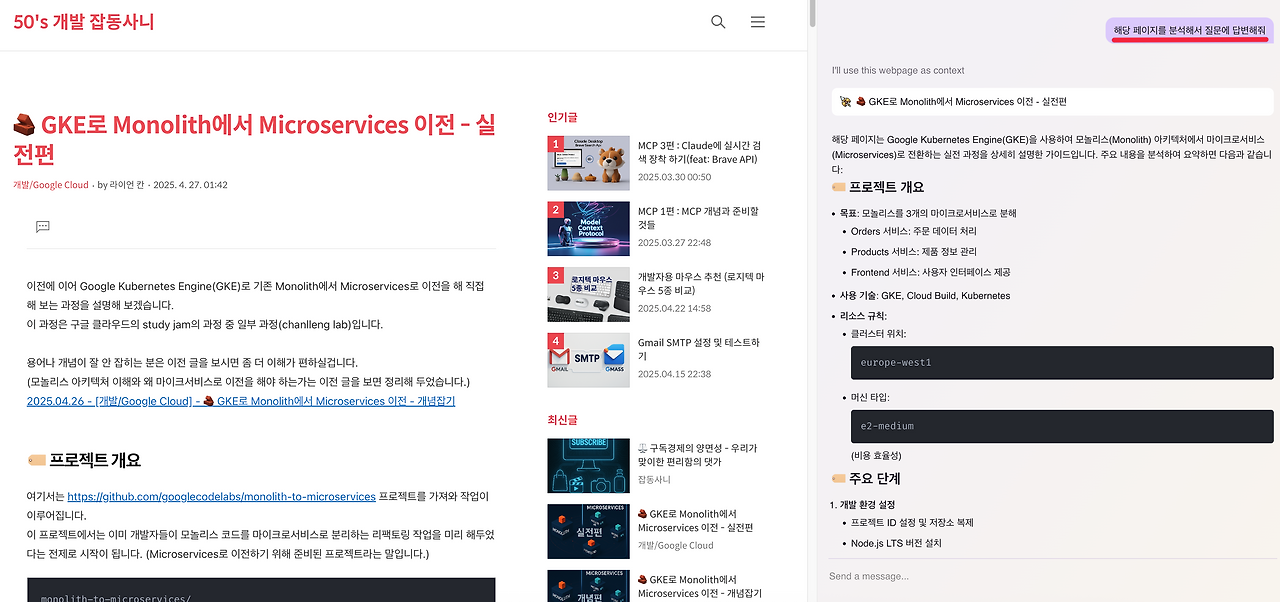Open the blog search icon
The height and width of the screenshot is (602, 1280).
click(x=718, y=22)
